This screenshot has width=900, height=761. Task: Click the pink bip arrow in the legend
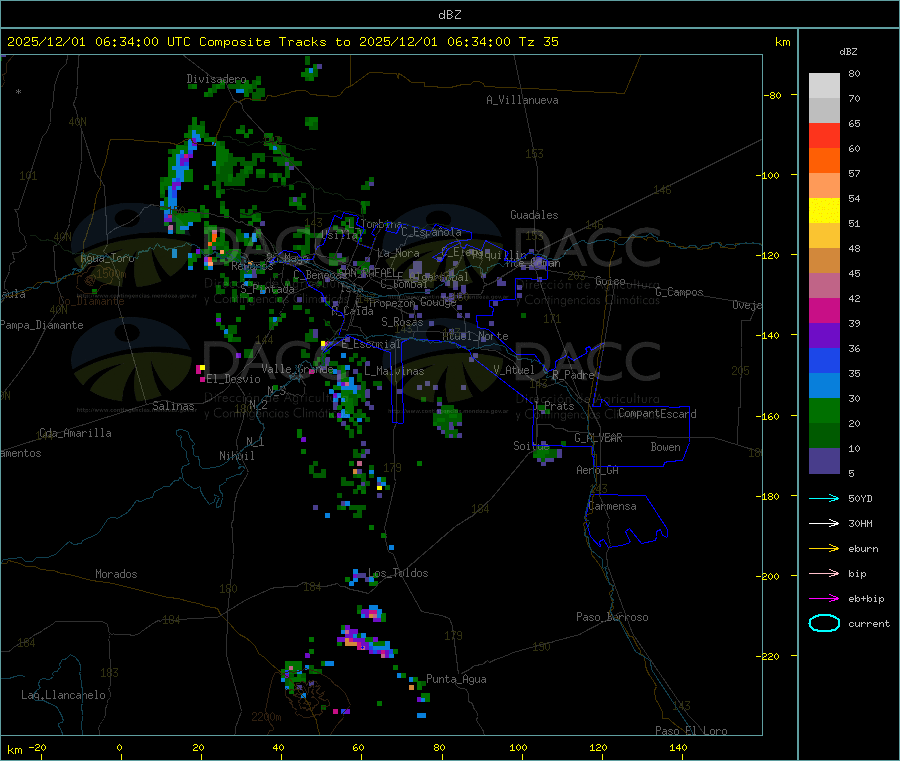click(824, 573)
